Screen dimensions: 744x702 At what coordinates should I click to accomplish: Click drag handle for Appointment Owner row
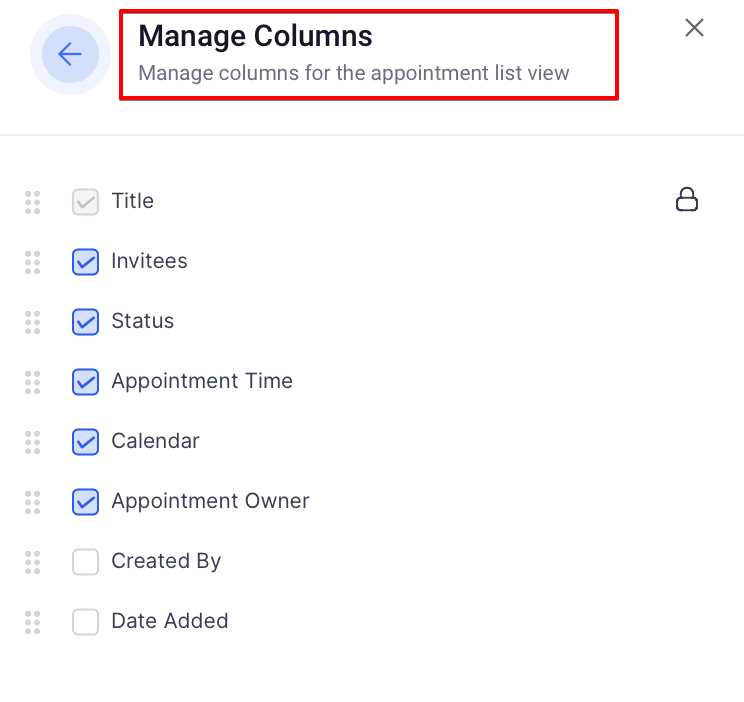click(33, 502)
